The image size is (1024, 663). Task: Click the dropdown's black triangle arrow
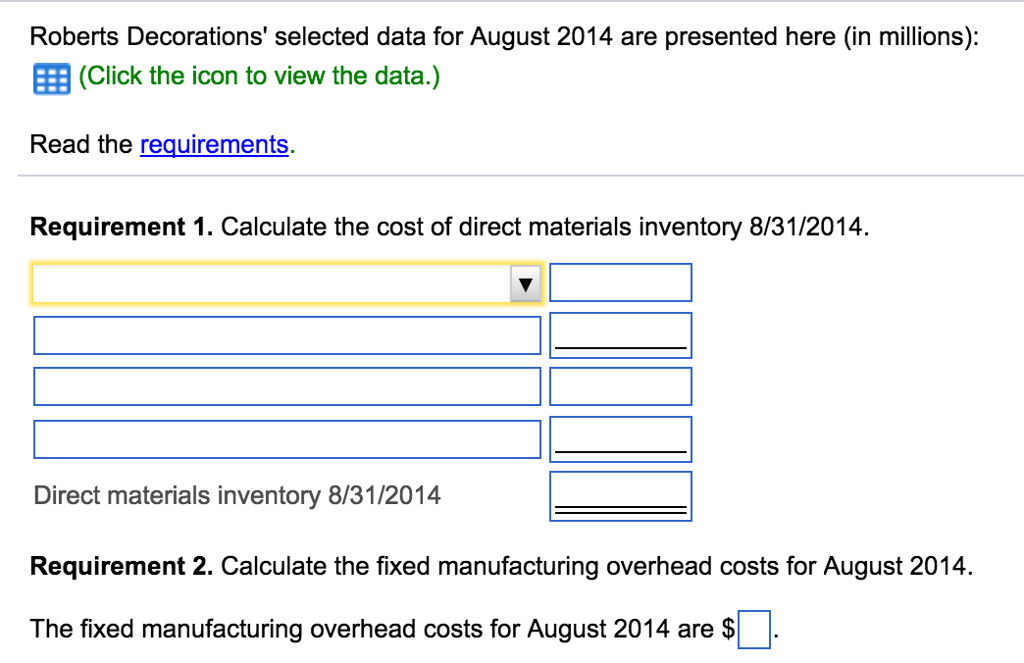click(x=525, y=283)
